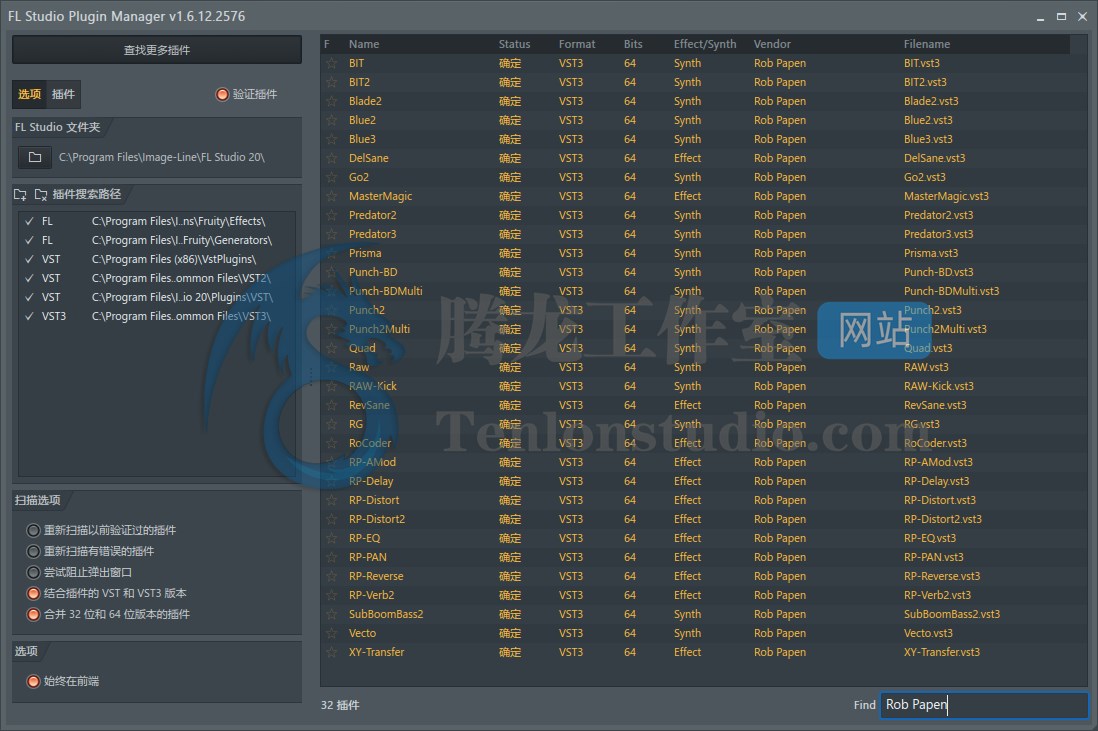Toggle the Vecto favorite star

[331, 633]
